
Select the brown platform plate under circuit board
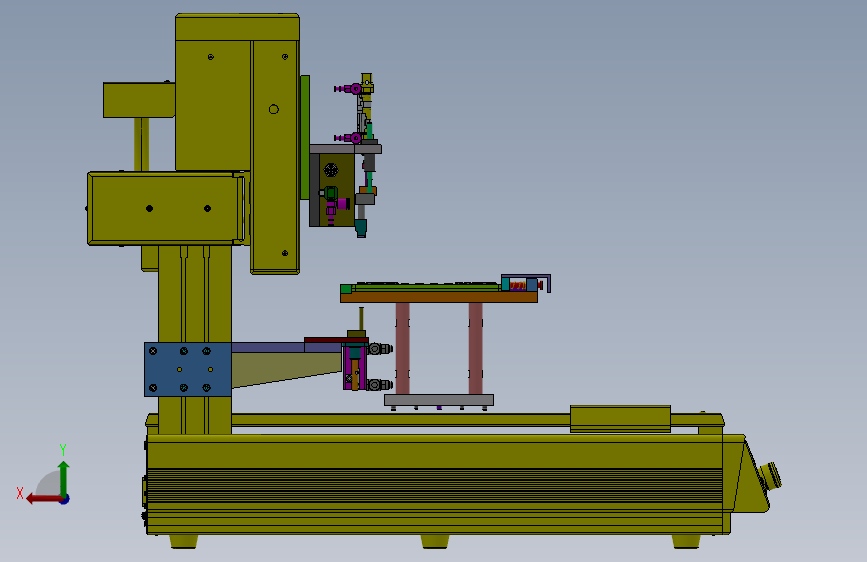click(x=438, y=297)
